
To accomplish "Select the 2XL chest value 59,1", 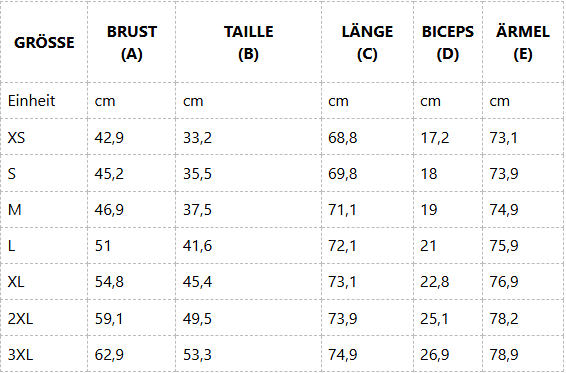I will click(x=109, y=318).
